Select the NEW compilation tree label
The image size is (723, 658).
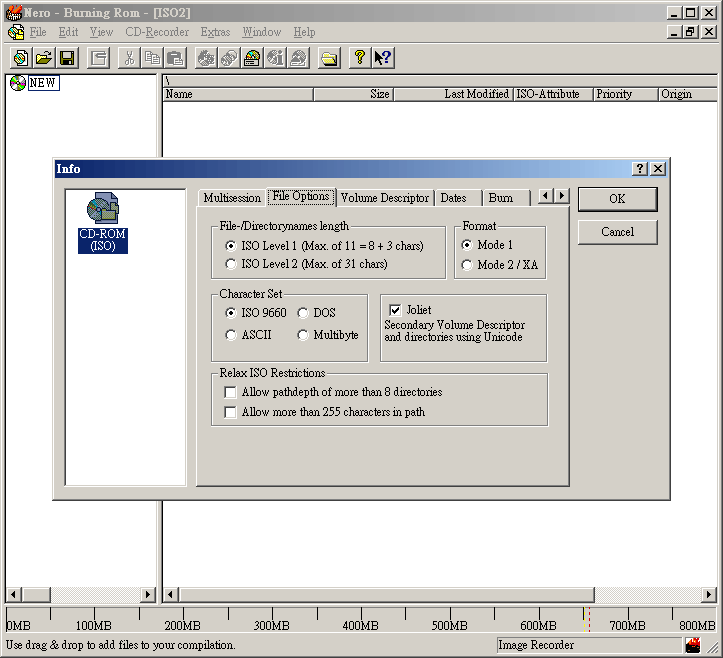point(43,83)
